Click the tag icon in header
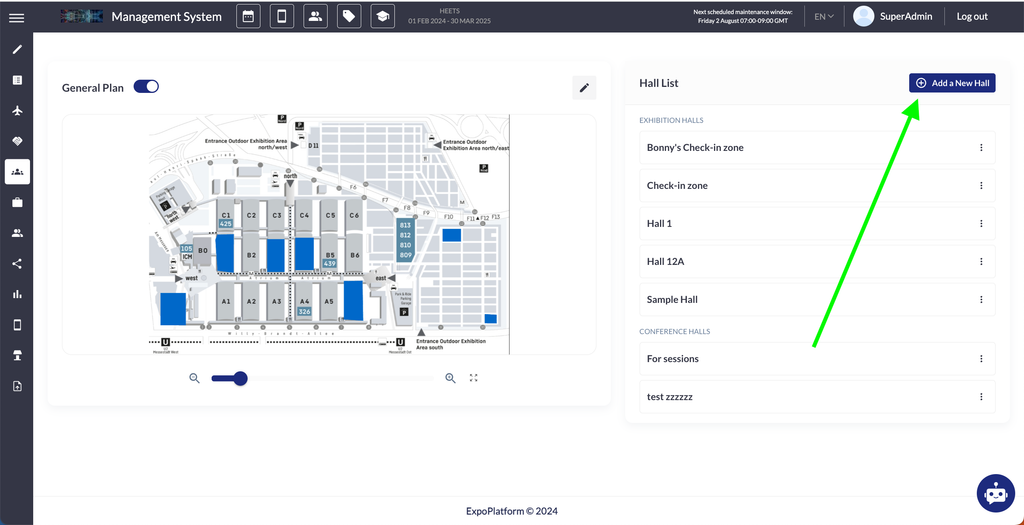This screenshot has width=1024, height=525. pyautogui.click(x=348, y=17)
